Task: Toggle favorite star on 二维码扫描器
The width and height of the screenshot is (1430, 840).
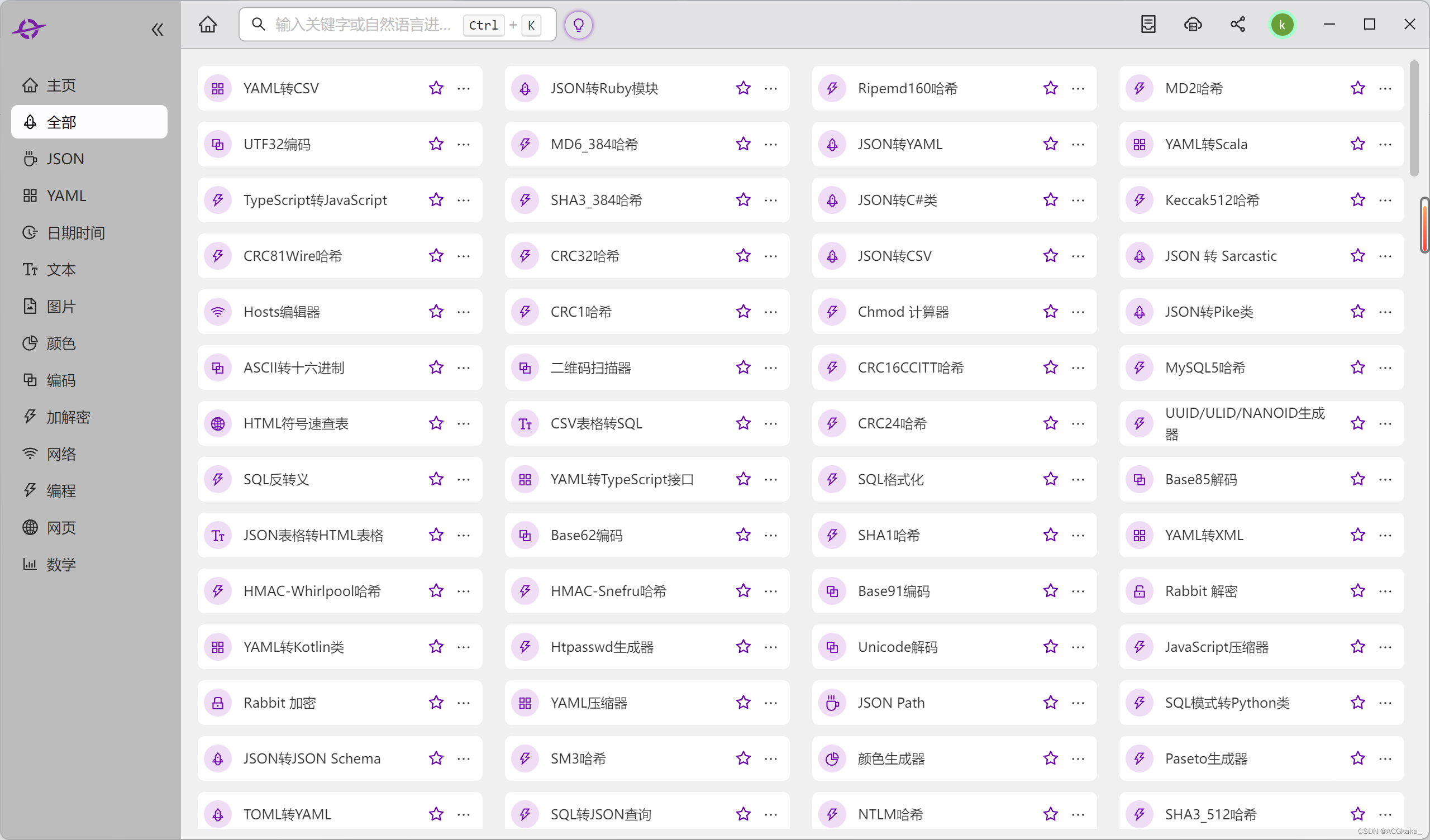Action: 743,367
